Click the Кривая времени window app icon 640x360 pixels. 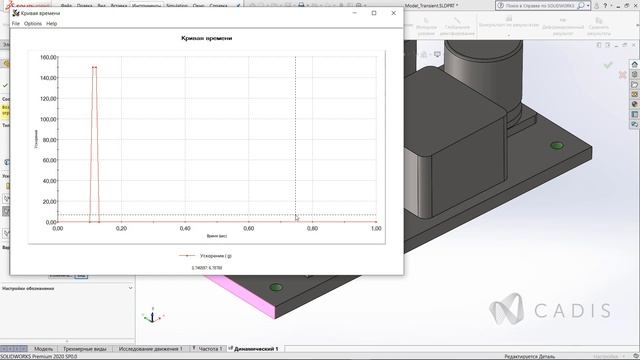point(16,13)
